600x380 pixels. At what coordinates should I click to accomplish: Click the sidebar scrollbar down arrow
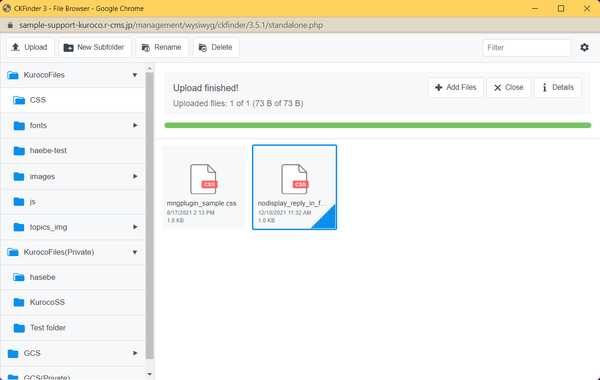click(x=150, y=374)
